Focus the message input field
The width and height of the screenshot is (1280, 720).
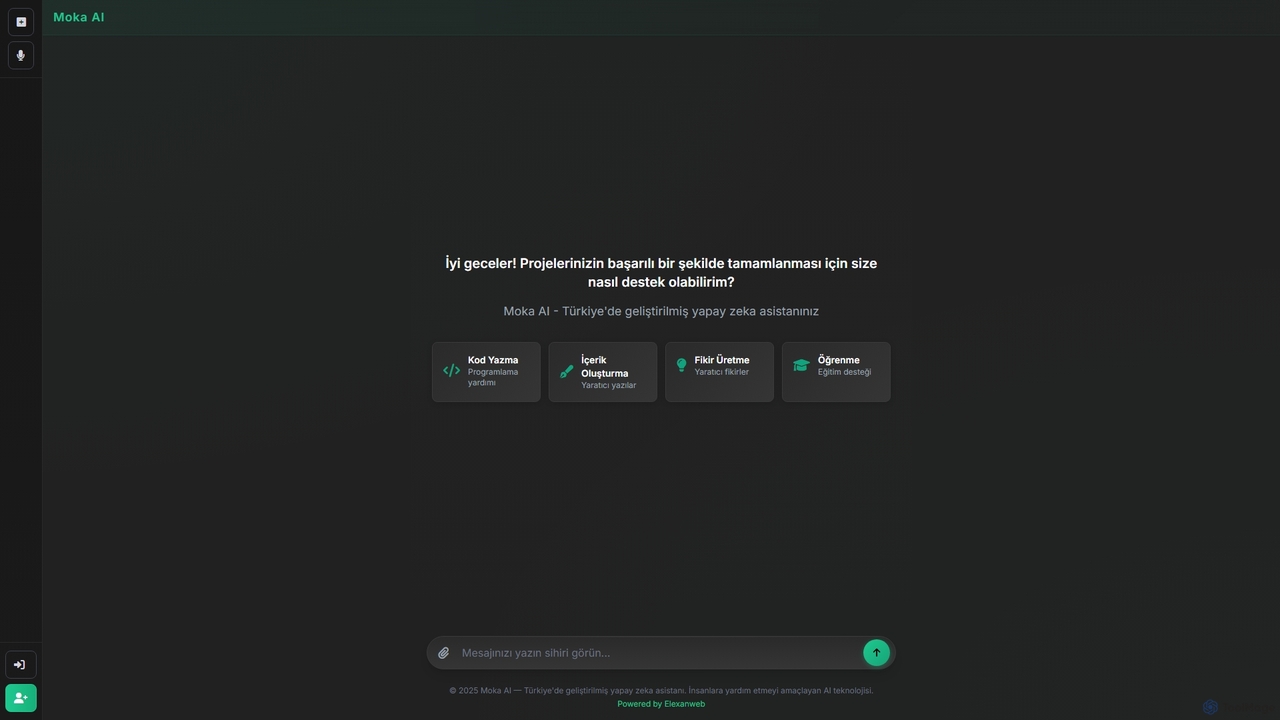(657, 653)
